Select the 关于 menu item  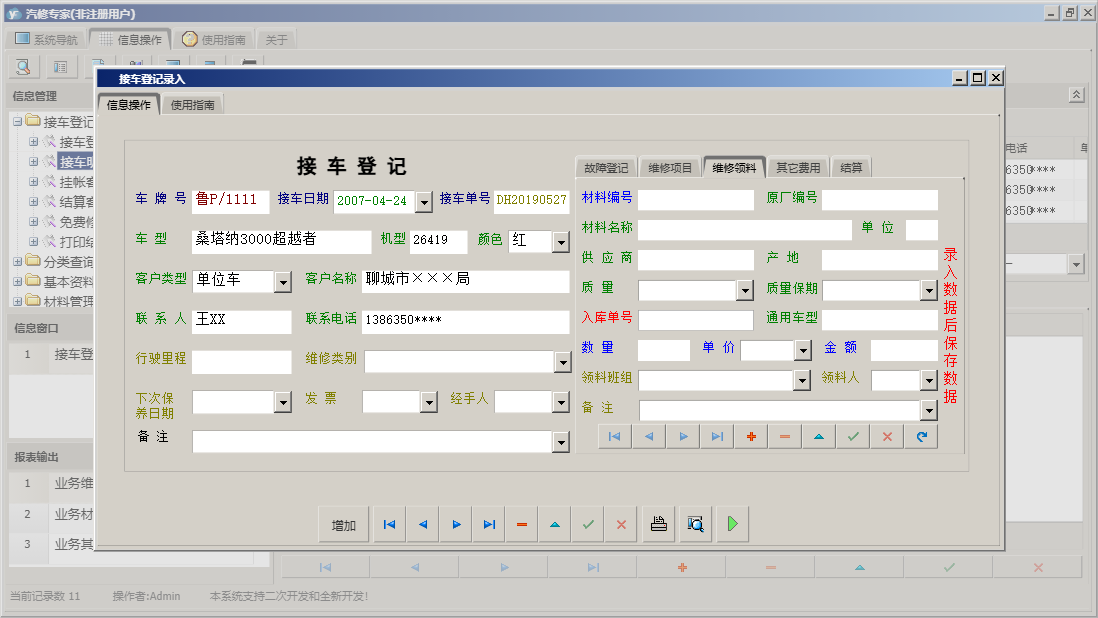coord(276,38)
